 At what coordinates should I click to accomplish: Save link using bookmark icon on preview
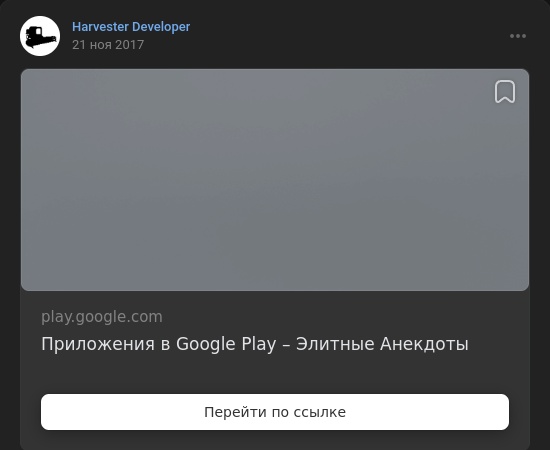click(505, 92)
